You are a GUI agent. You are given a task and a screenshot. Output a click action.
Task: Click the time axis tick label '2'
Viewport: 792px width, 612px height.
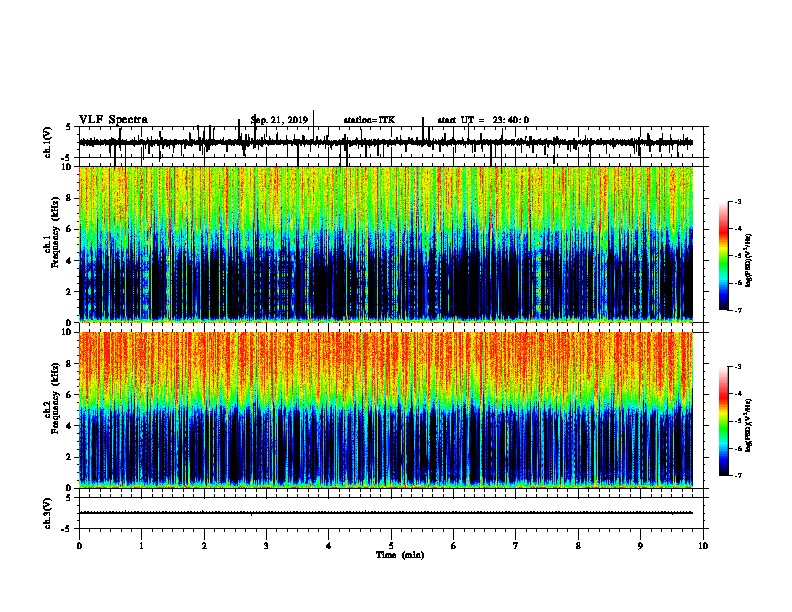pos(204,546)
